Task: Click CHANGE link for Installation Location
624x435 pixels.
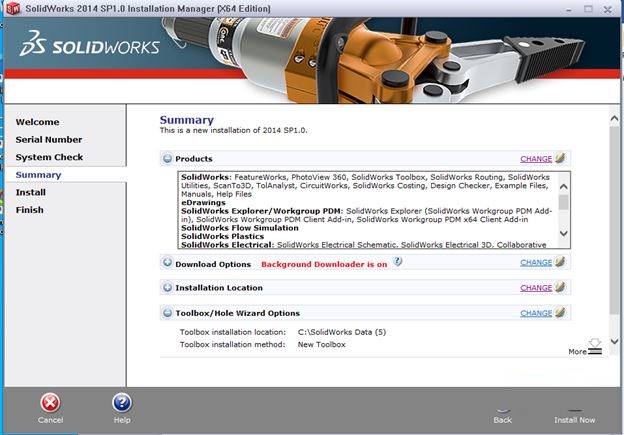Action: (x=536, y=288)
